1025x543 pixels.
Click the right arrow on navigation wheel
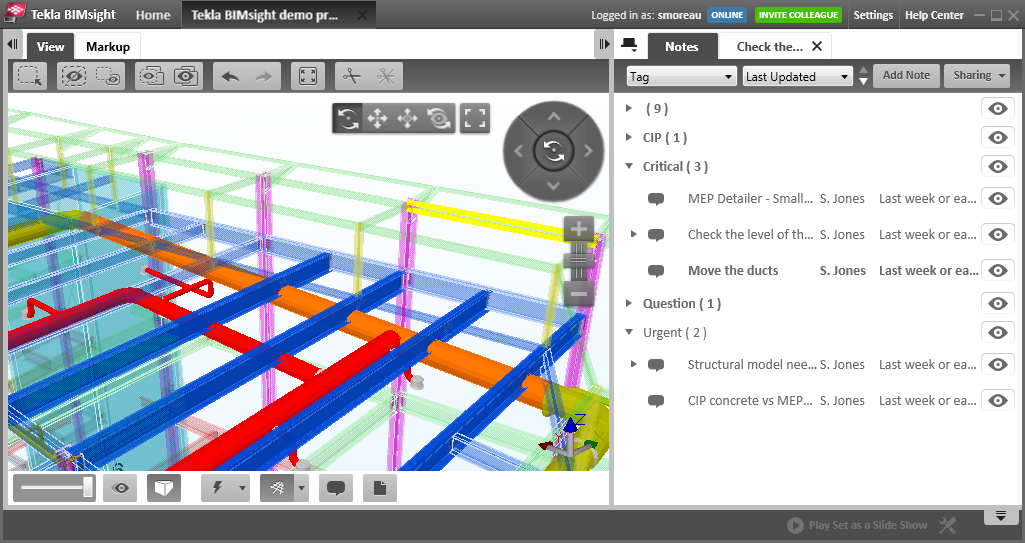(x=588, y=151)
